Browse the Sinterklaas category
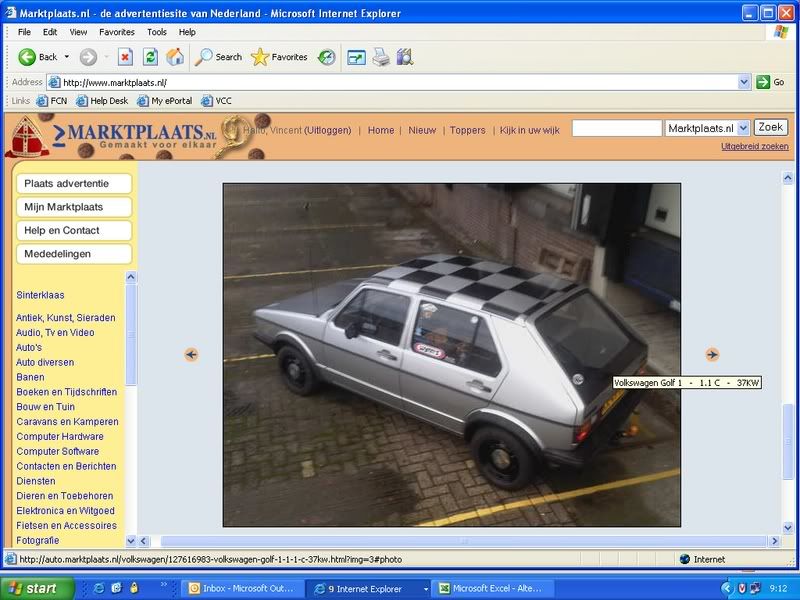 [40, 295]
